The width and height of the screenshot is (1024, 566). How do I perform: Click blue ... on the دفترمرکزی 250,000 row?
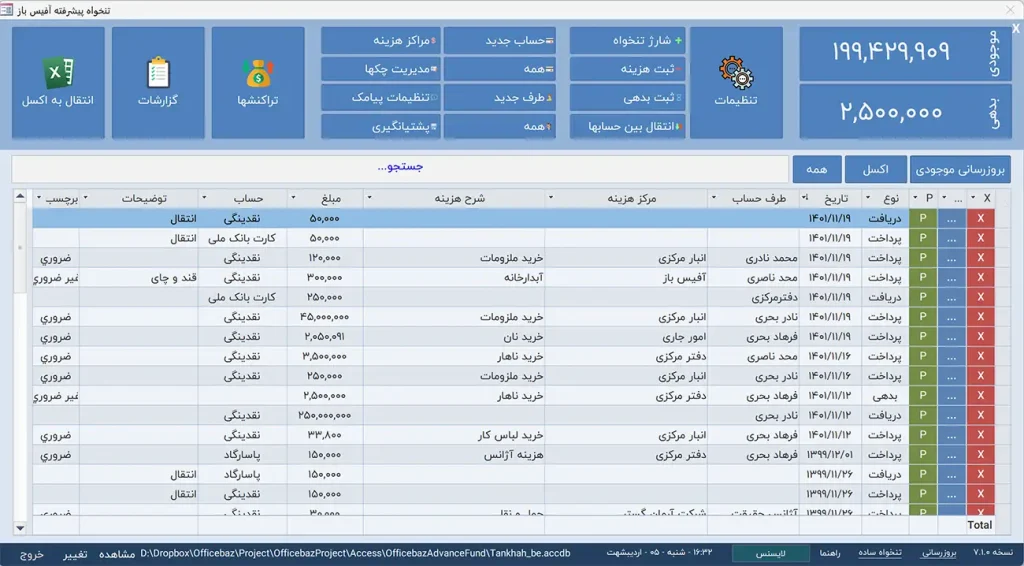click(952, 297)
